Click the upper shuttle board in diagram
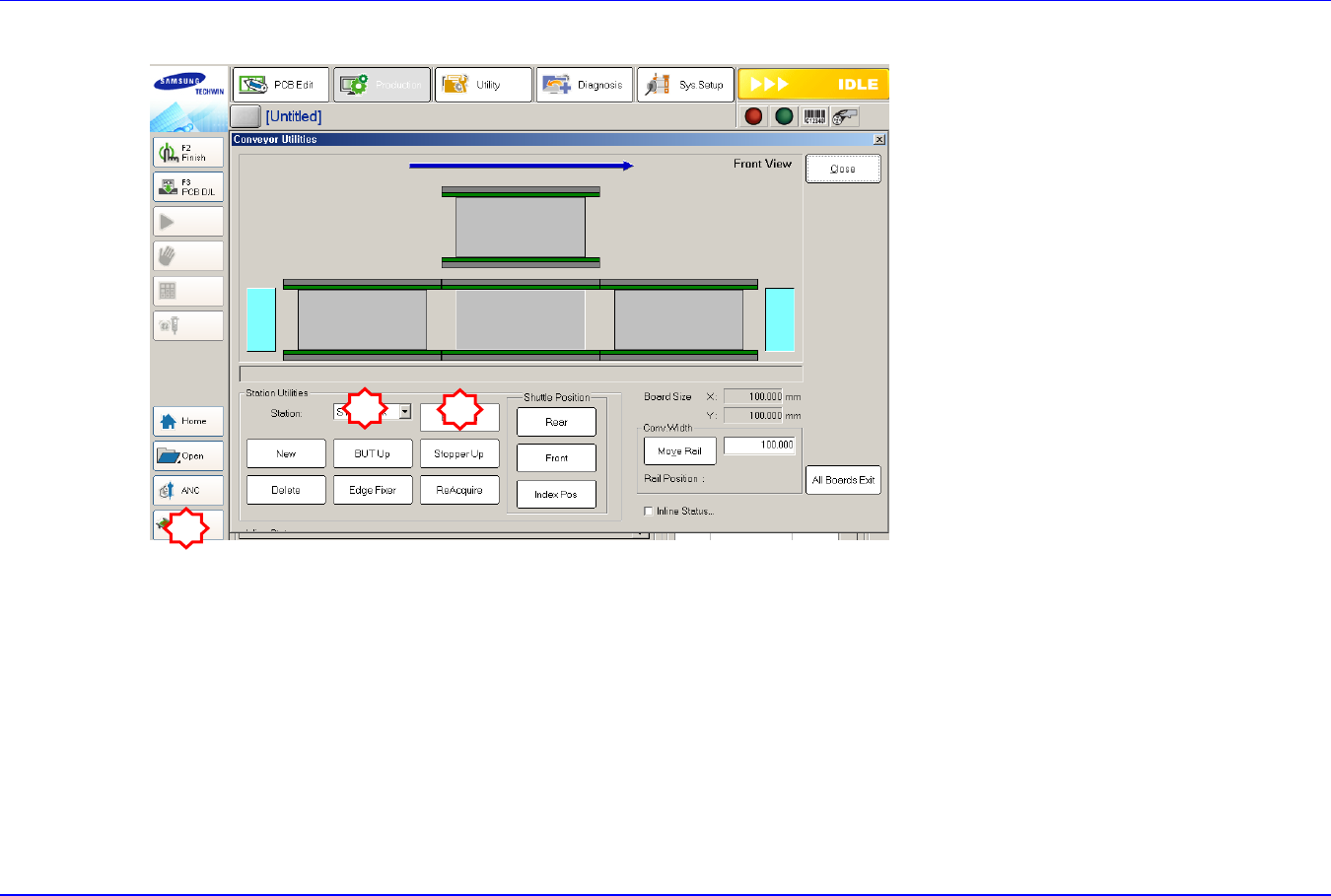This screenshot has height=896, width=1331. pyautogui.click(x=521, y=228)
